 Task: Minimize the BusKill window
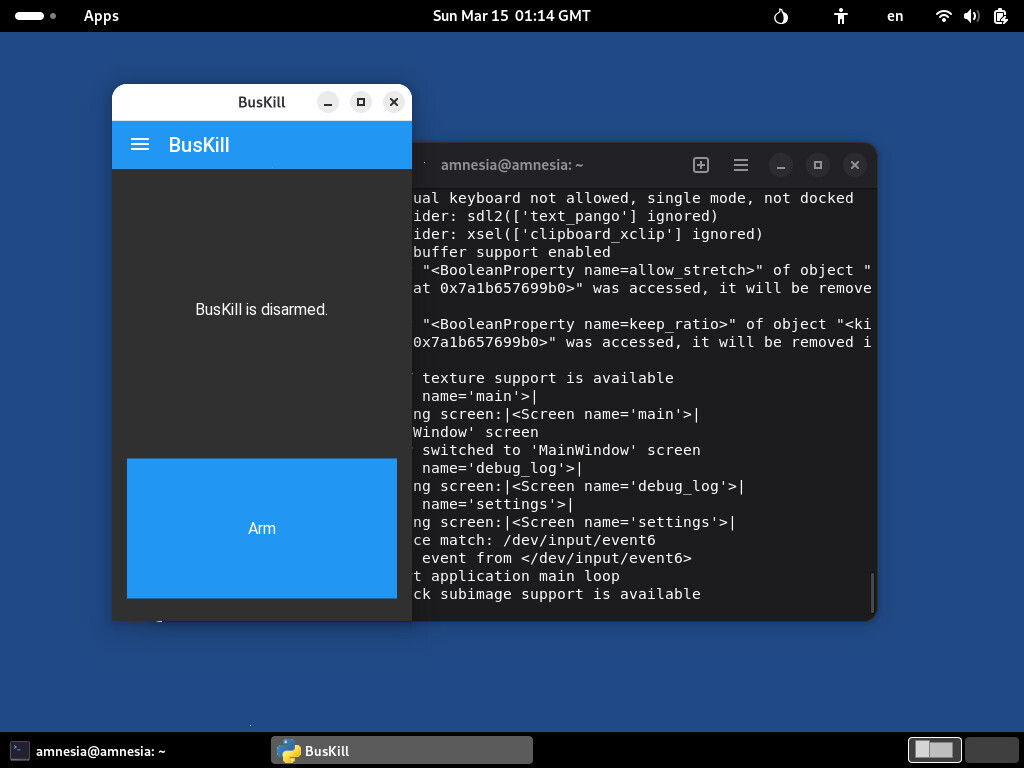(328, 102)
